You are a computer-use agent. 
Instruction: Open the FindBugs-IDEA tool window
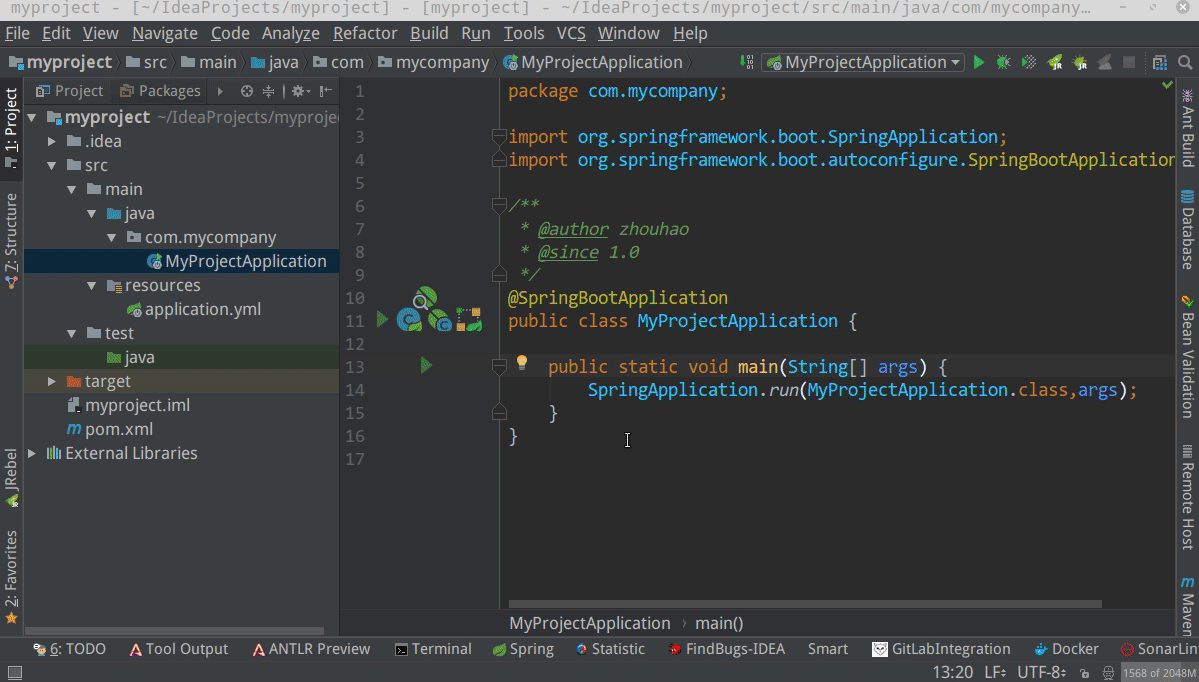[x=726, y=649]
